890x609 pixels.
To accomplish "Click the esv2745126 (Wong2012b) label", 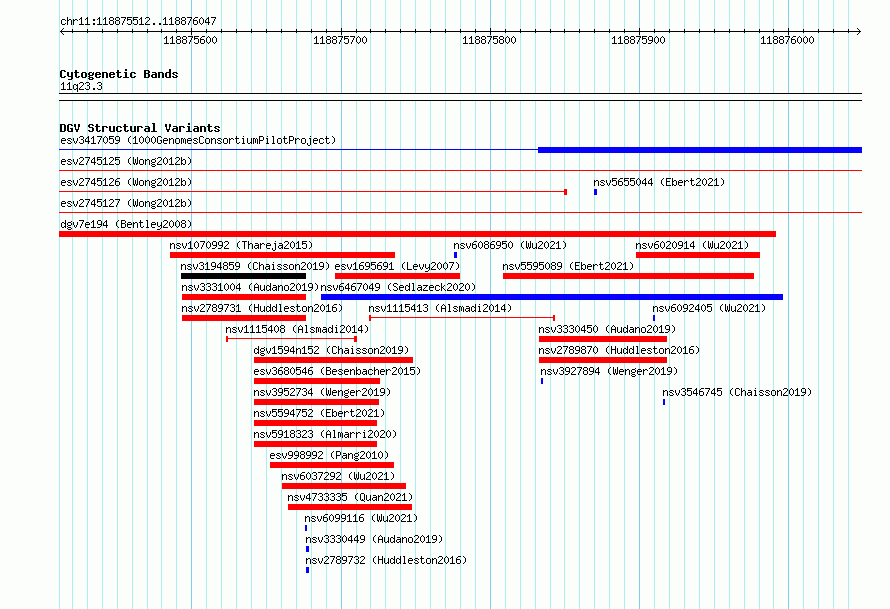I will pyautogui.click(x=126, y=182).
